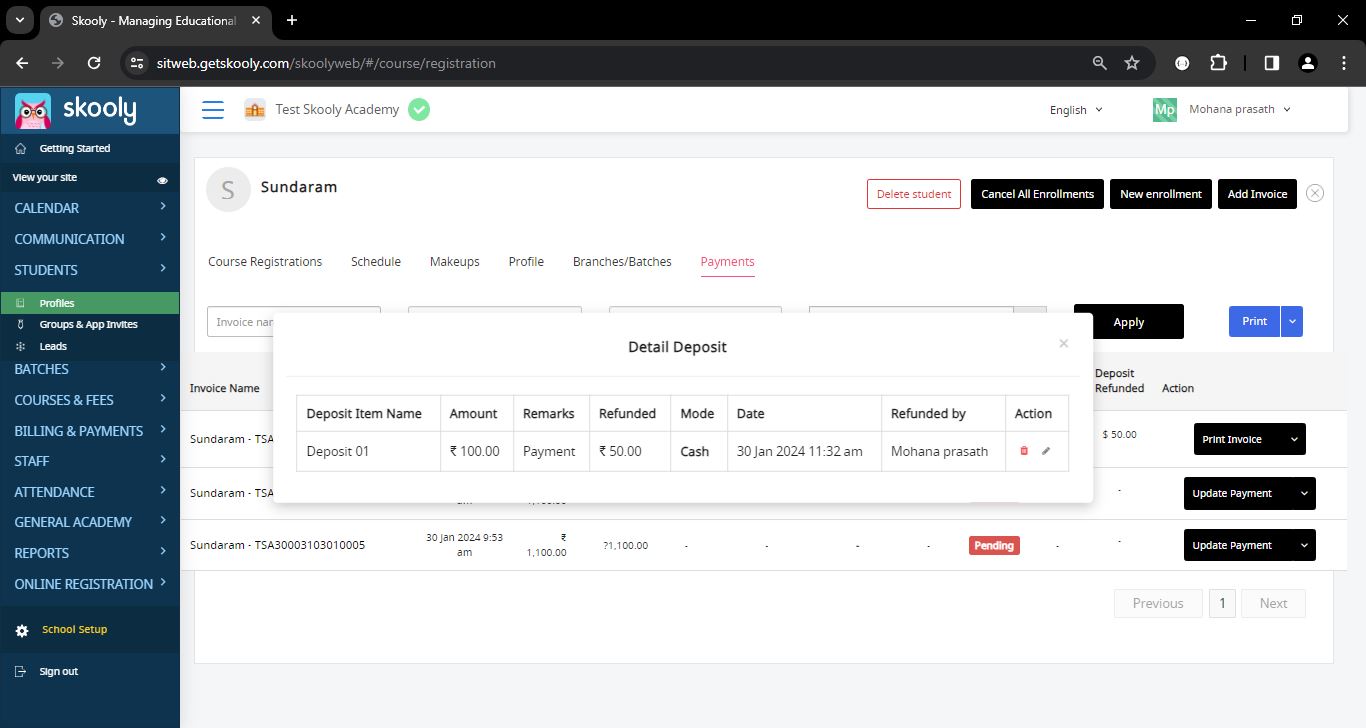This screenshot has height=728, width=1366.
Task: Expand the BILLING & PAYMENTS section
Action: tap(90, 431)
